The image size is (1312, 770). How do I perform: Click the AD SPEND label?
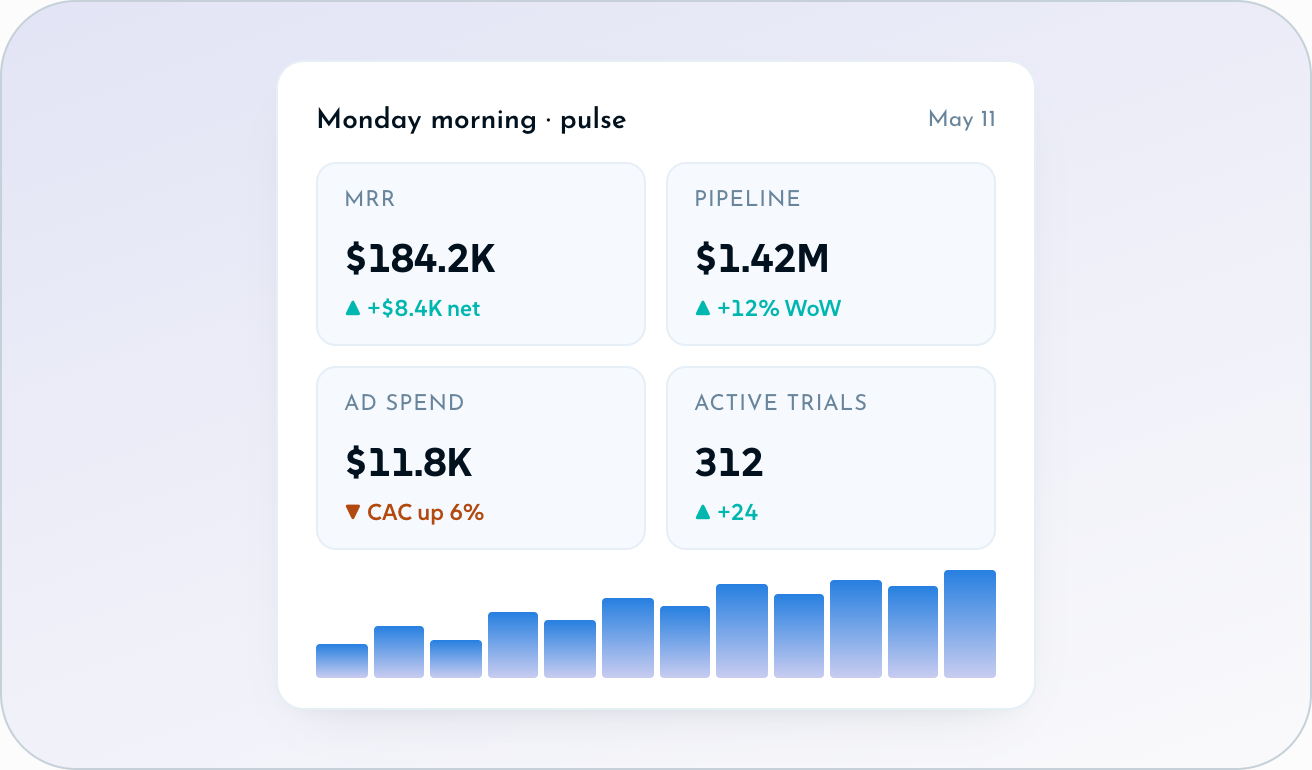pos(405,403)
